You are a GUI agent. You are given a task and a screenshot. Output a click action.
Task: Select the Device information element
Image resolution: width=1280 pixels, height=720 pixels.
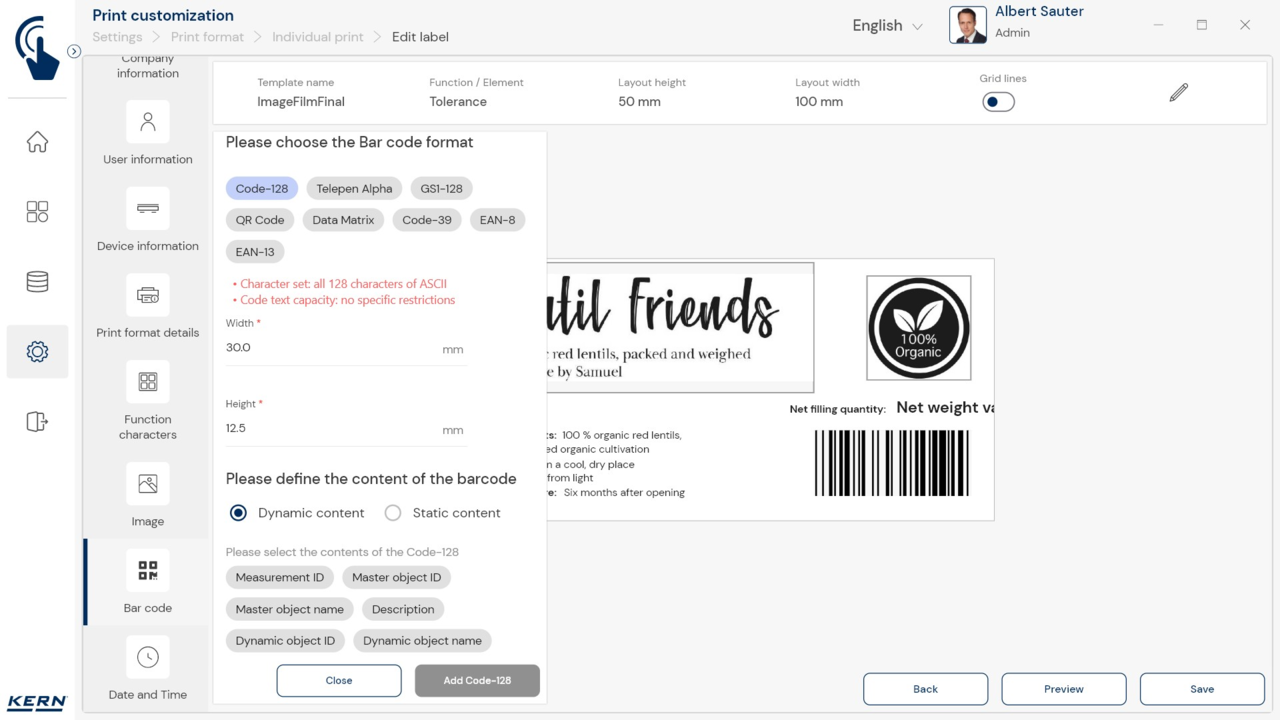click(148, 209)
